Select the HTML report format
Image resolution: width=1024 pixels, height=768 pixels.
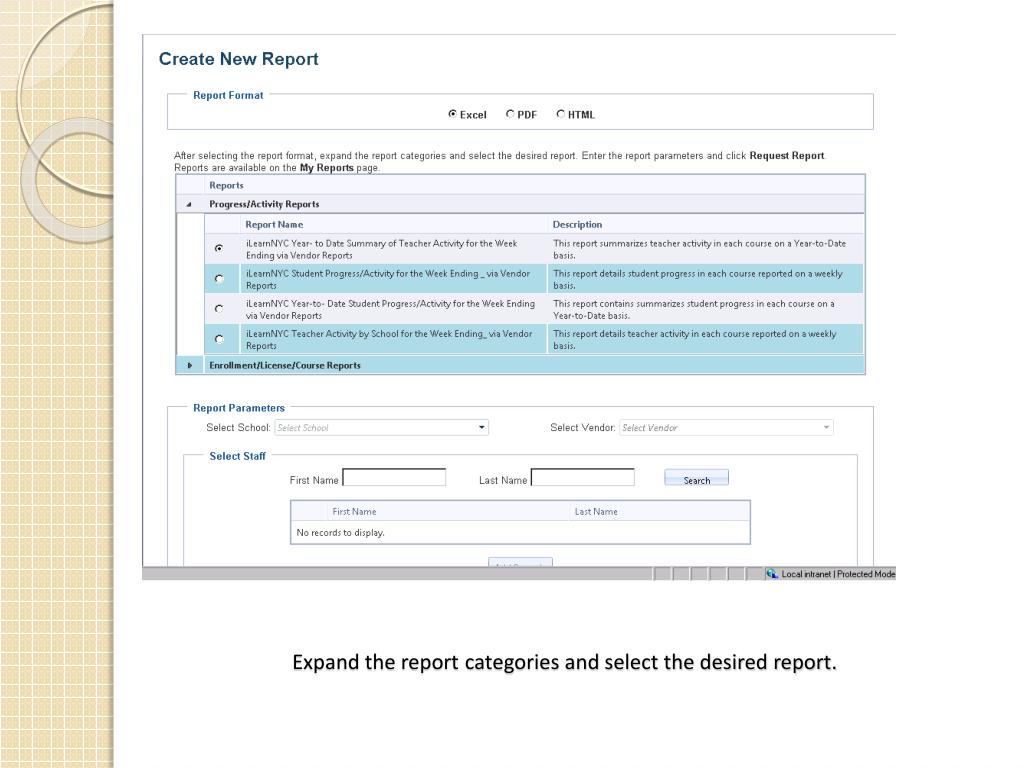tap(560, 114)
